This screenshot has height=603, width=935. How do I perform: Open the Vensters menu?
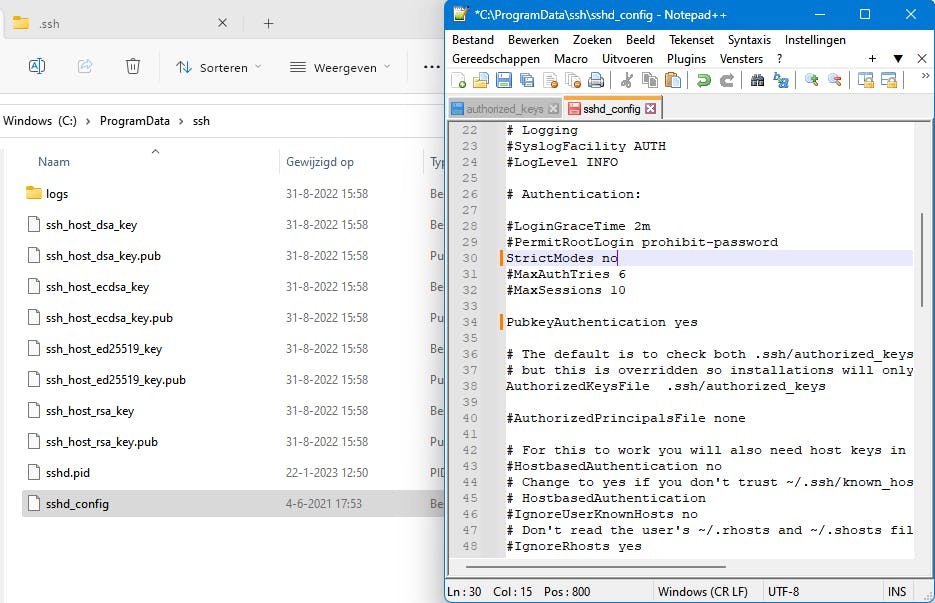click(741, 59)
